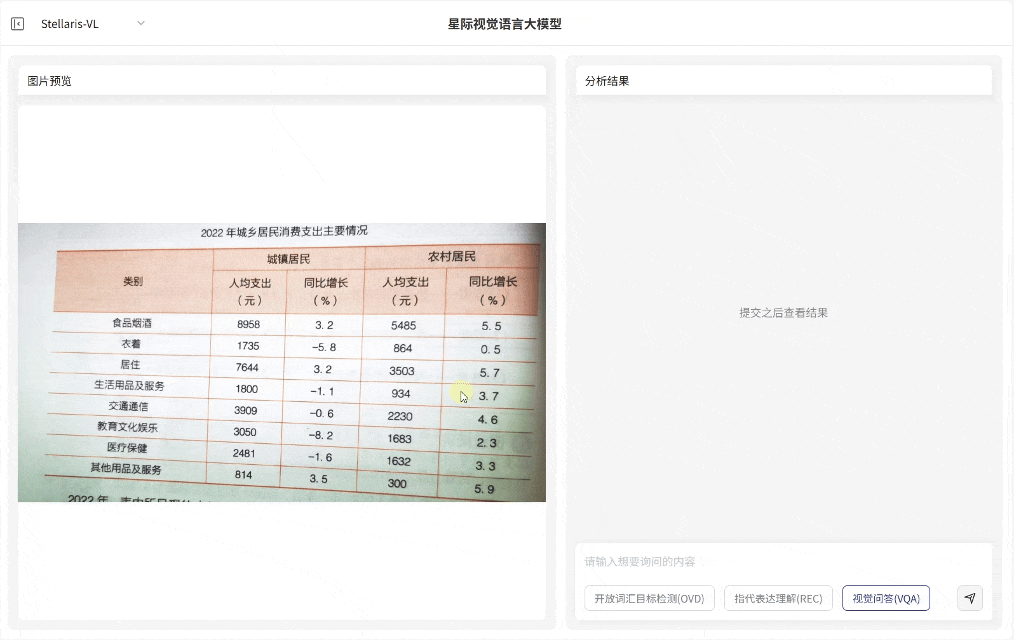The width and height of the screenshot is (1014, 640).
Task: Click the Stellaris-VL model name
Action: coord(70,24)
